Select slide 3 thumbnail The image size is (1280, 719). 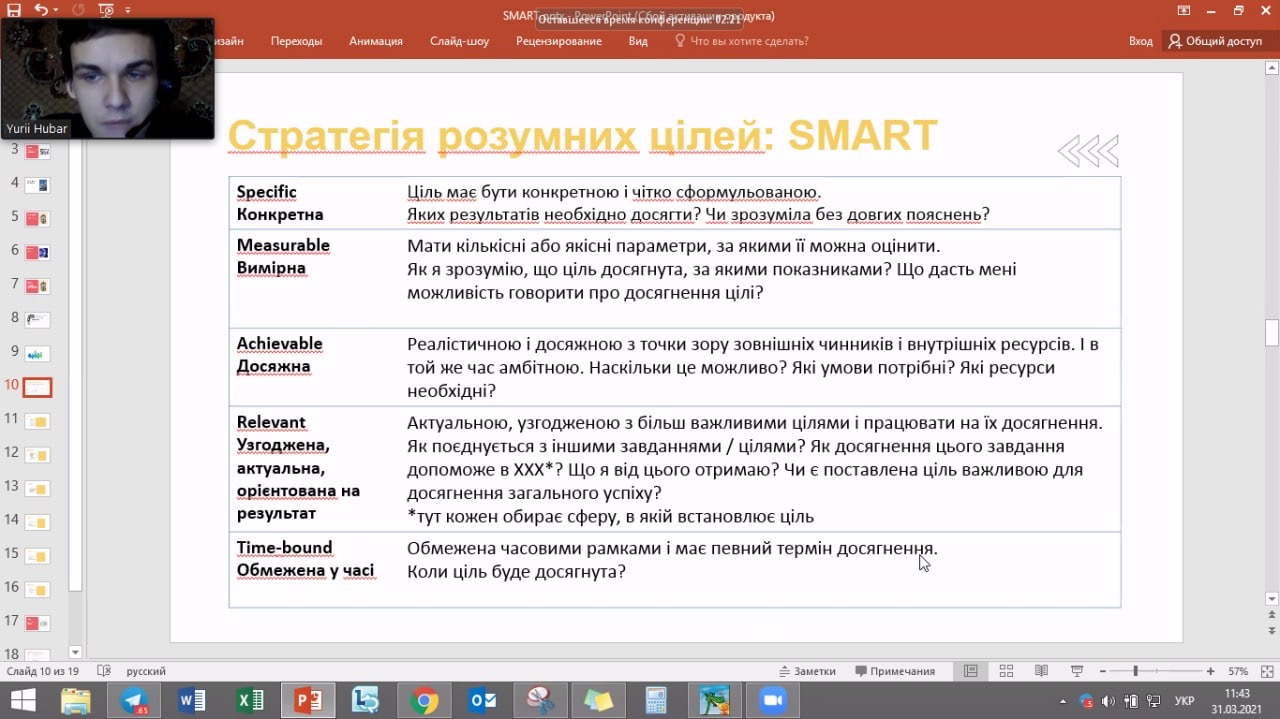[38, 150]
